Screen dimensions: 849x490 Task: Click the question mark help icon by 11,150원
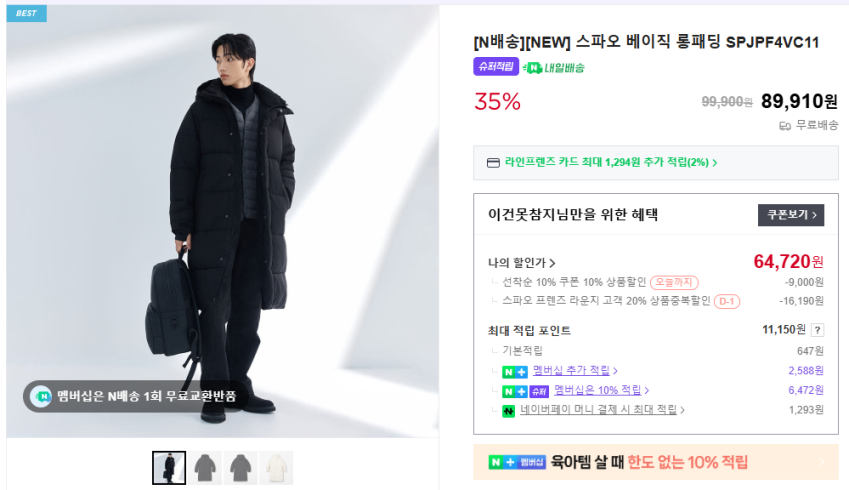tap(817, 330)
